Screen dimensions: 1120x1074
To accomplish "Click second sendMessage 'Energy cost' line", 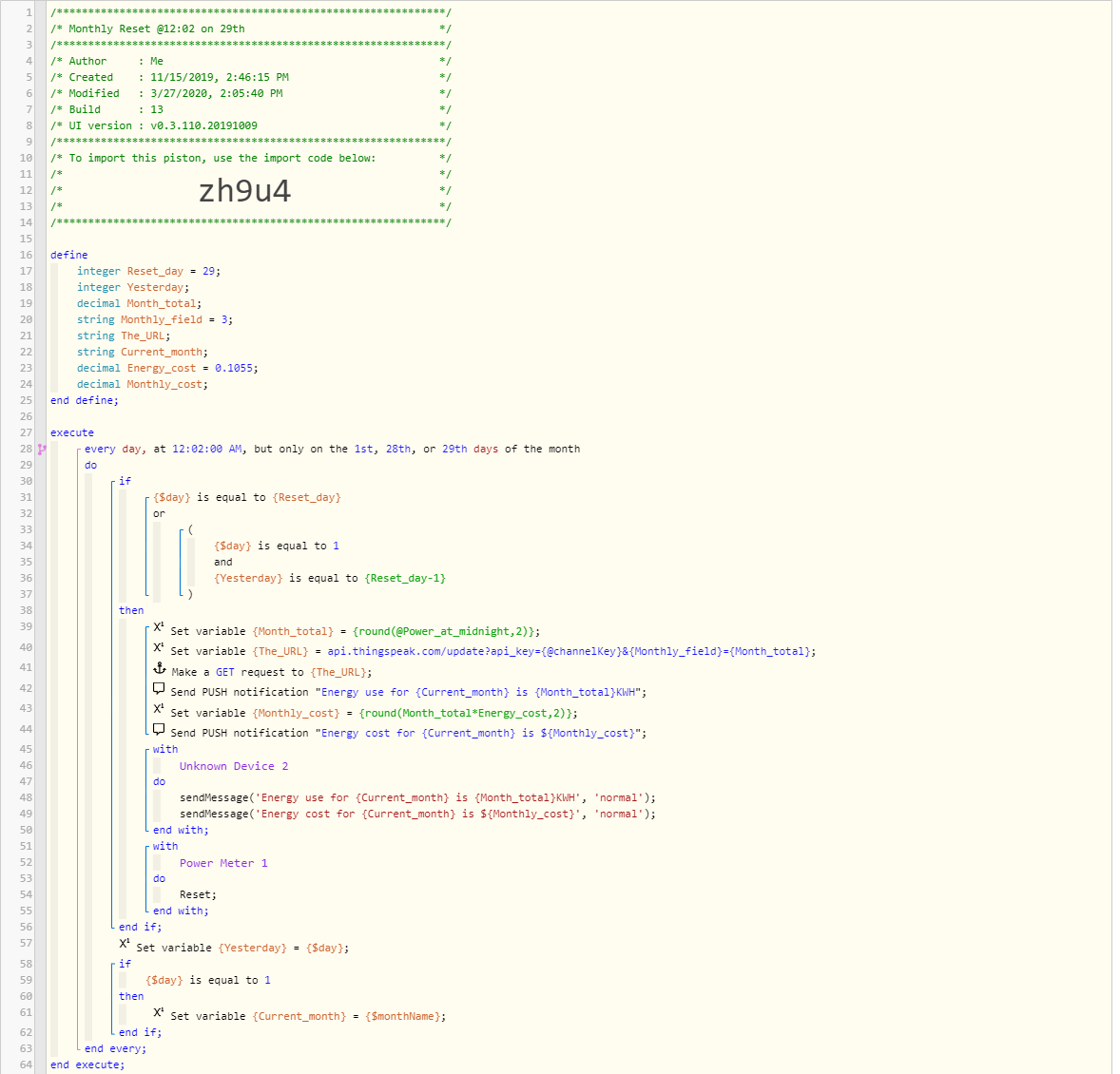I will (x=417, y=815).
